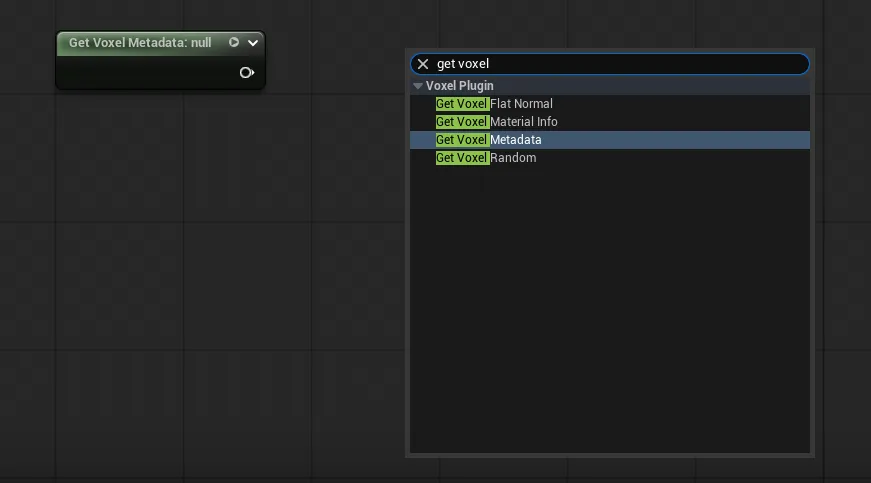
Task: Click the Voxel Plugin category label
Action: (459, 86)
